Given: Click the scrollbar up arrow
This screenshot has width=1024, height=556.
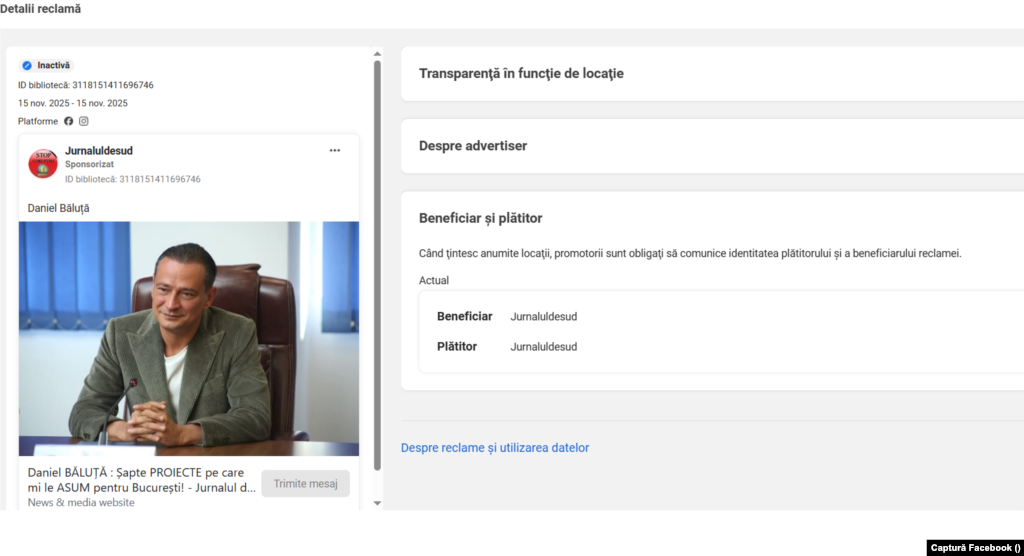Looking at the screenshot, I should (377, 54).
